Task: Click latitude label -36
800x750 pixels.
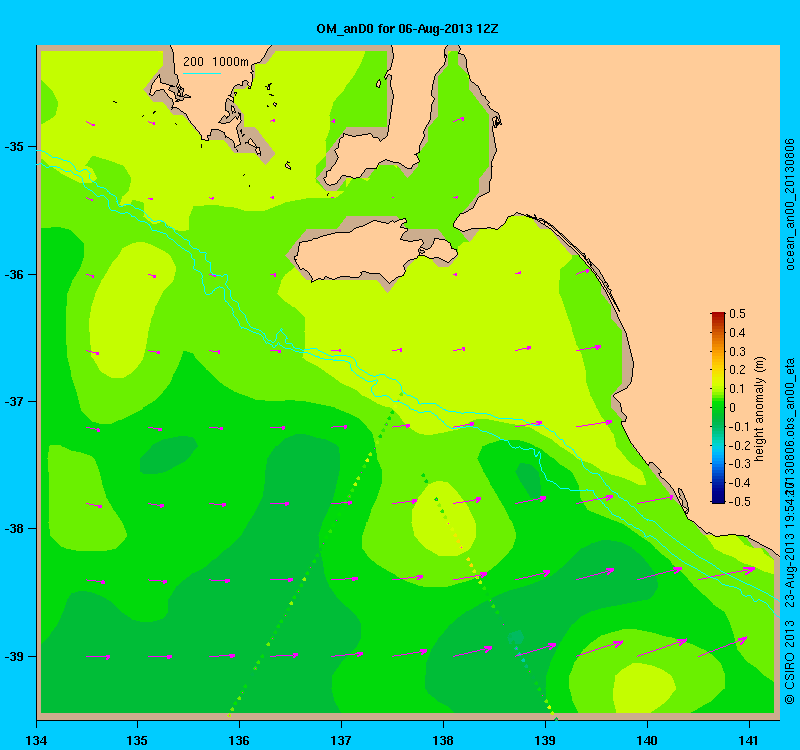Action: pyautogui.click(x=14, y=274)
